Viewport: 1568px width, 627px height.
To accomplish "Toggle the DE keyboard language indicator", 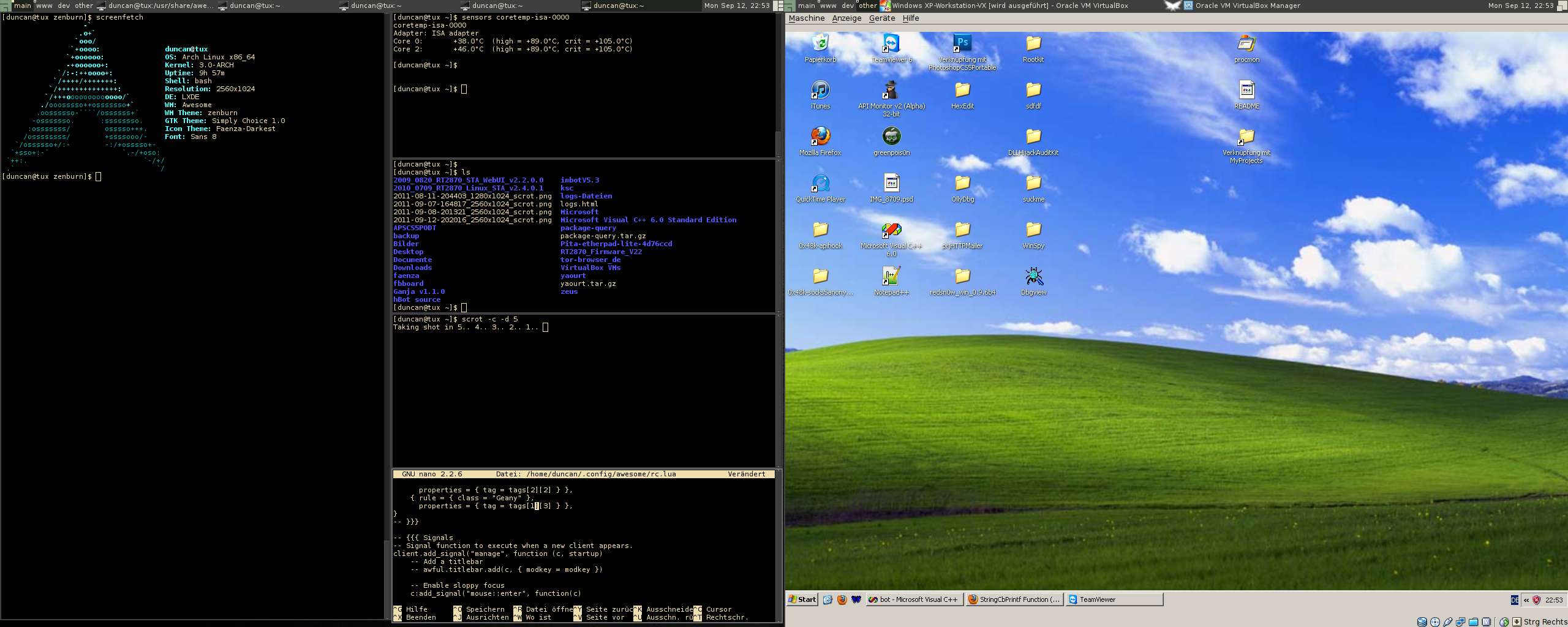I will 1514,600.
